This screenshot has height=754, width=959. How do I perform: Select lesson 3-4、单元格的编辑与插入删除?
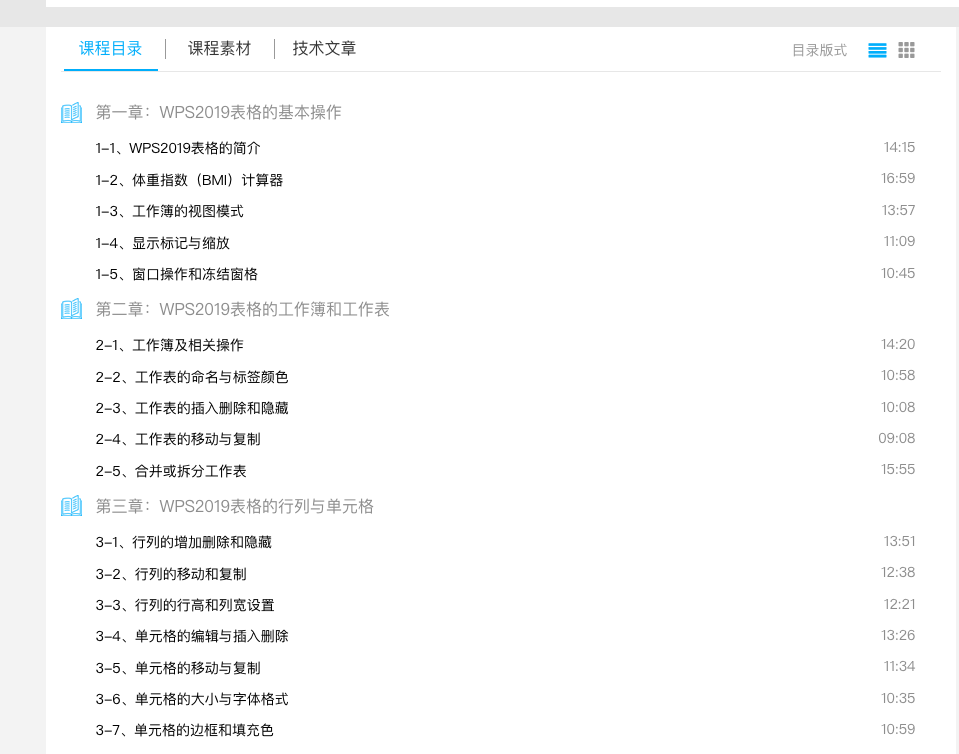click(192, 636)
